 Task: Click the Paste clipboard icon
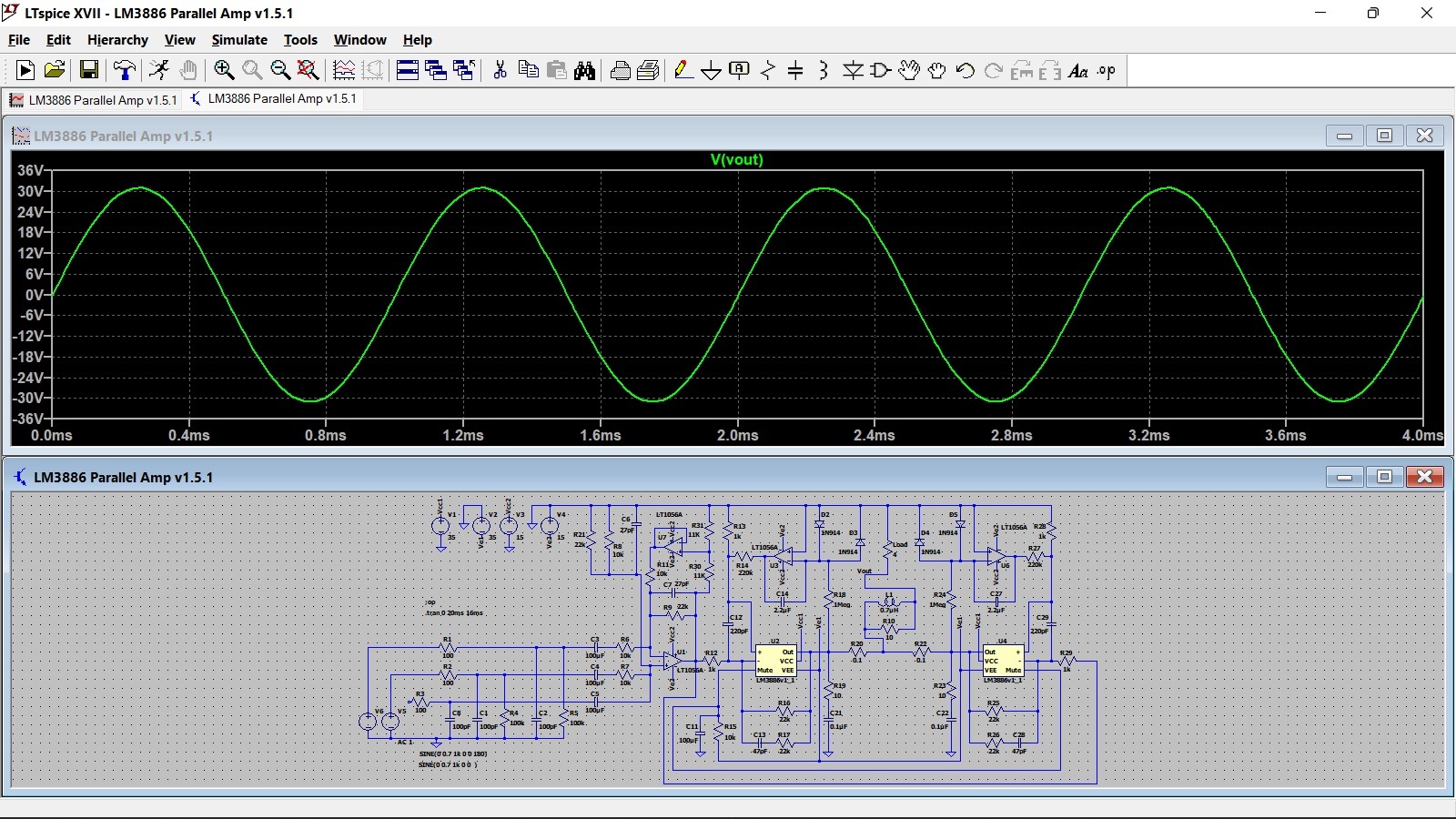(557, 70)
